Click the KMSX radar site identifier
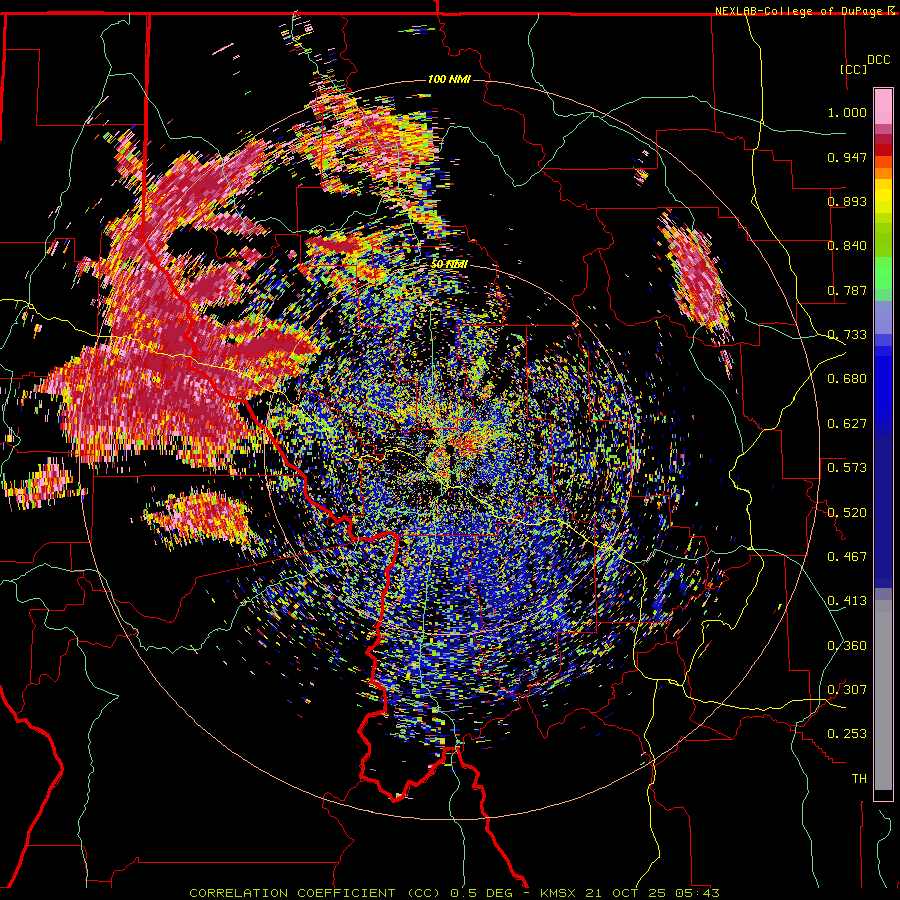The image size is (900, 900). pyautogui.click(x=560, y=893)
